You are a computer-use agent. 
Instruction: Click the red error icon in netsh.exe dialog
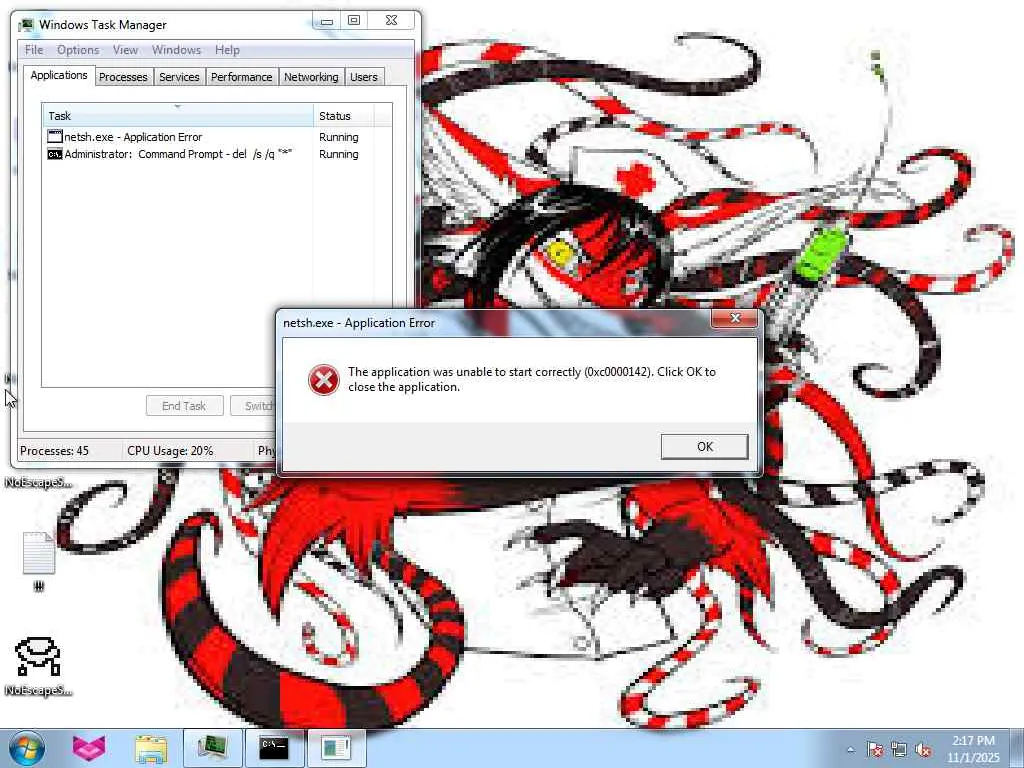point(324,379)
